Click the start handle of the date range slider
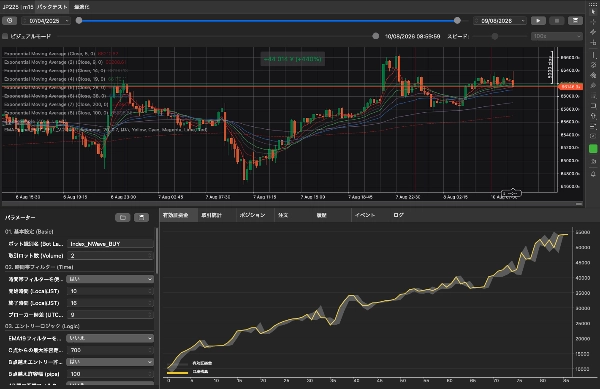The image size is (600, 389). (79, 21)
